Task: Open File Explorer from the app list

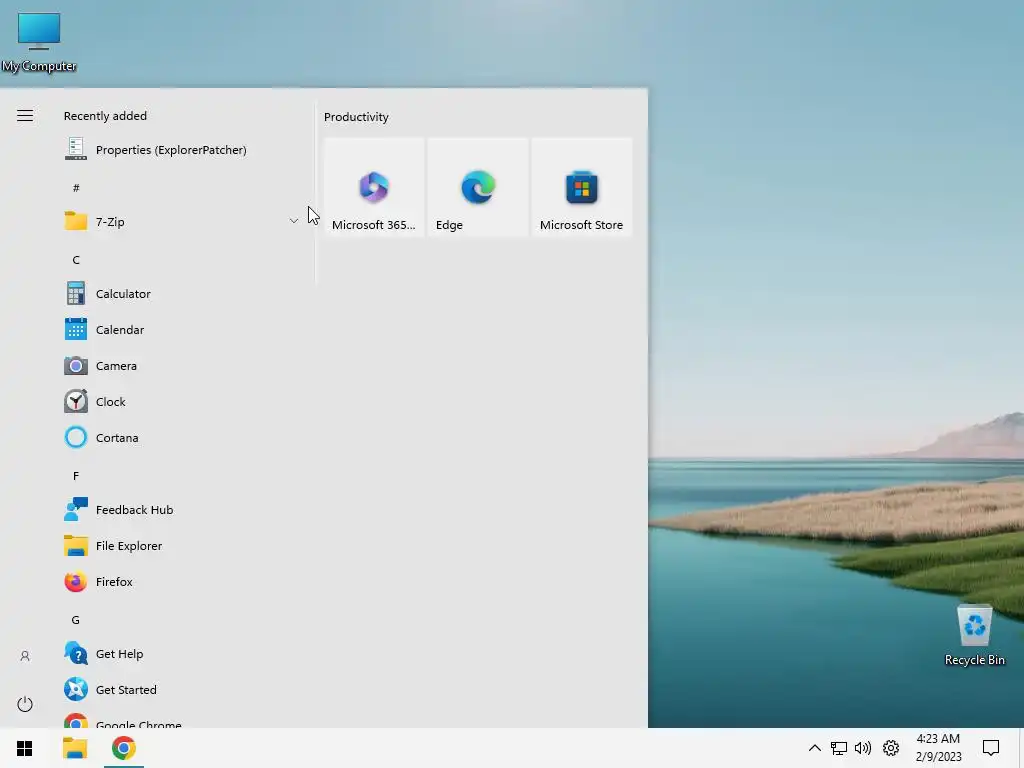Action: point(181,545)
